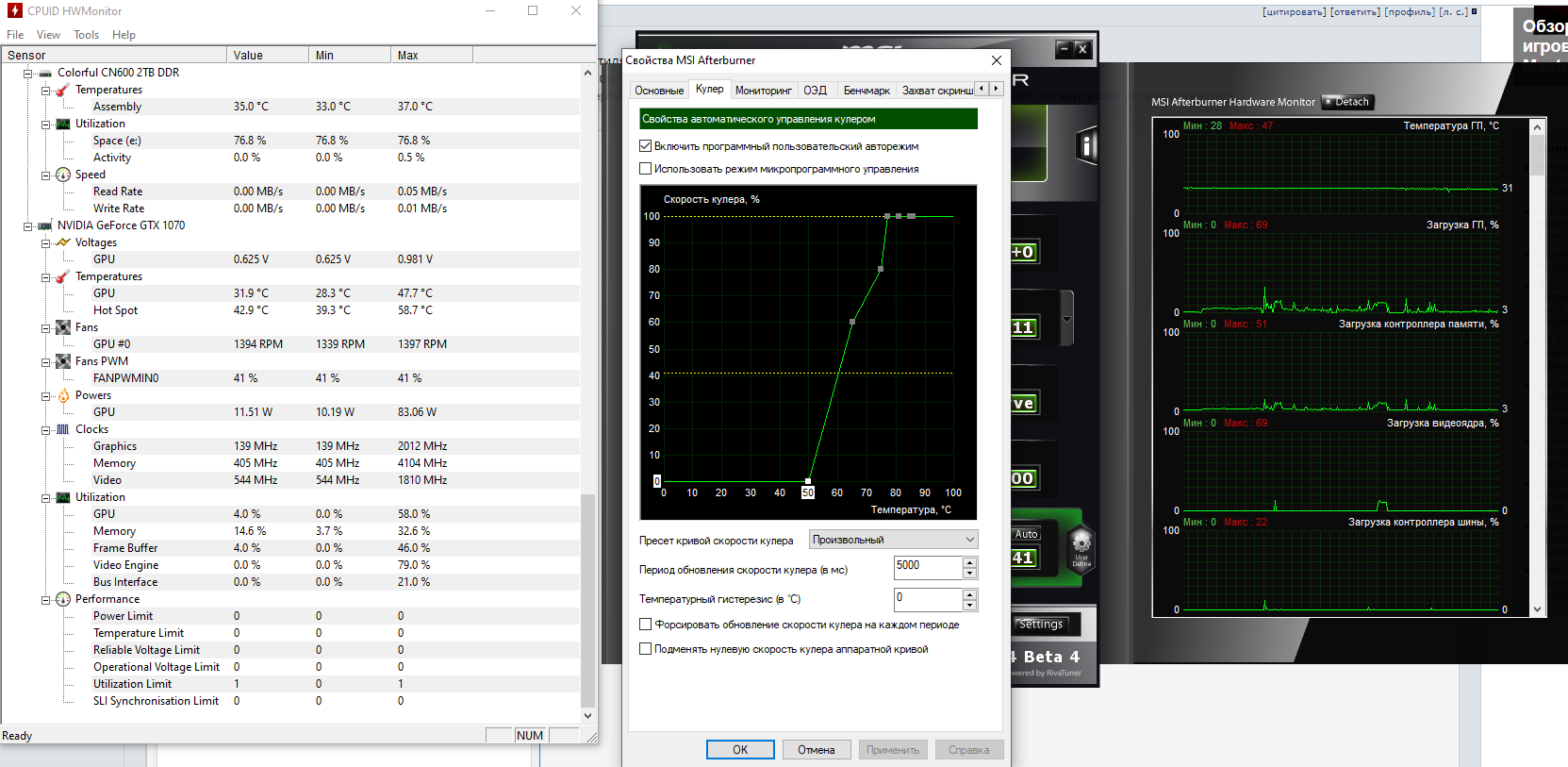This screenshot has width=1568, height=767.
Task: Click the Voltages lightning icon
Action: [x=63, y=242]
